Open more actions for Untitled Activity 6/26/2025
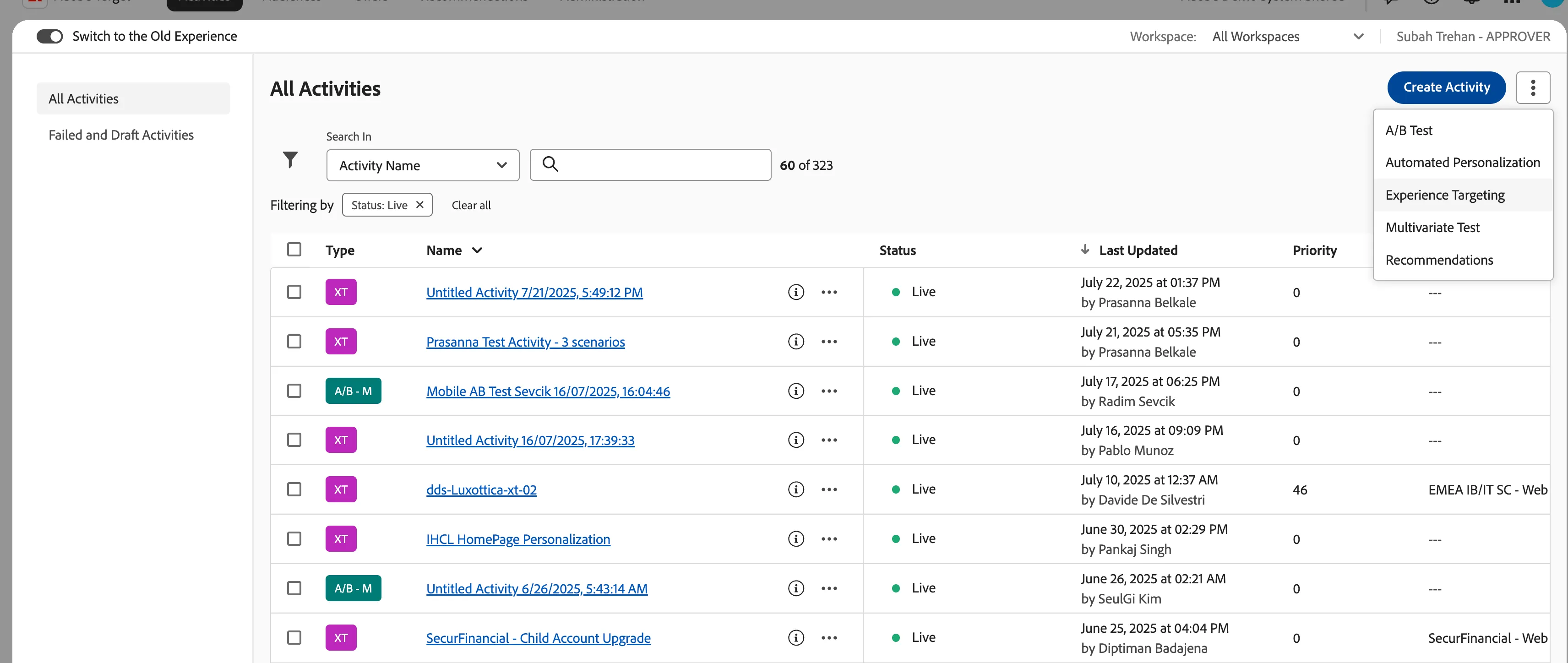The width and height of the screenshot is (1568, 663). click(829, 588)
